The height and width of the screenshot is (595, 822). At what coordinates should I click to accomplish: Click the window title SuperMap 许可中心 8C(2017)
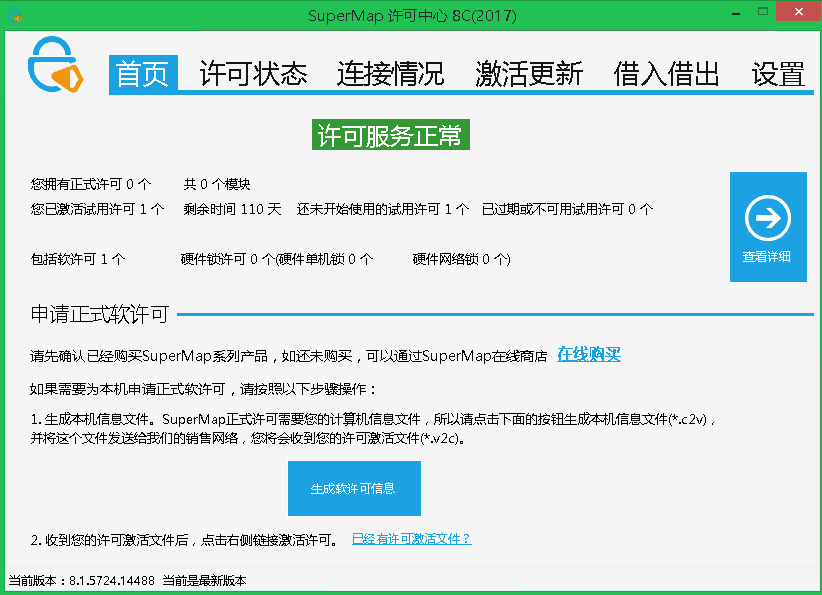[x=412, y=16]
